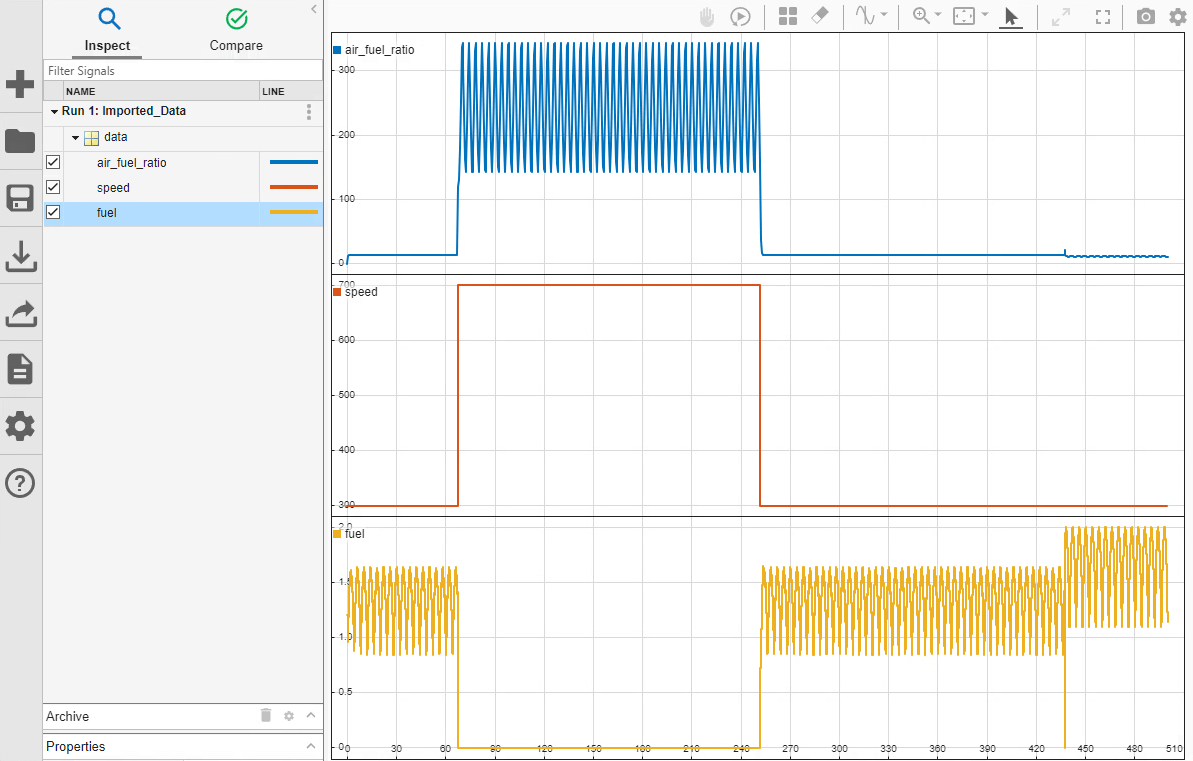The width and height of the screenshot is (1193, 761).
Task: Switch to the Compare tab
Action: click(x=236, y=30)
